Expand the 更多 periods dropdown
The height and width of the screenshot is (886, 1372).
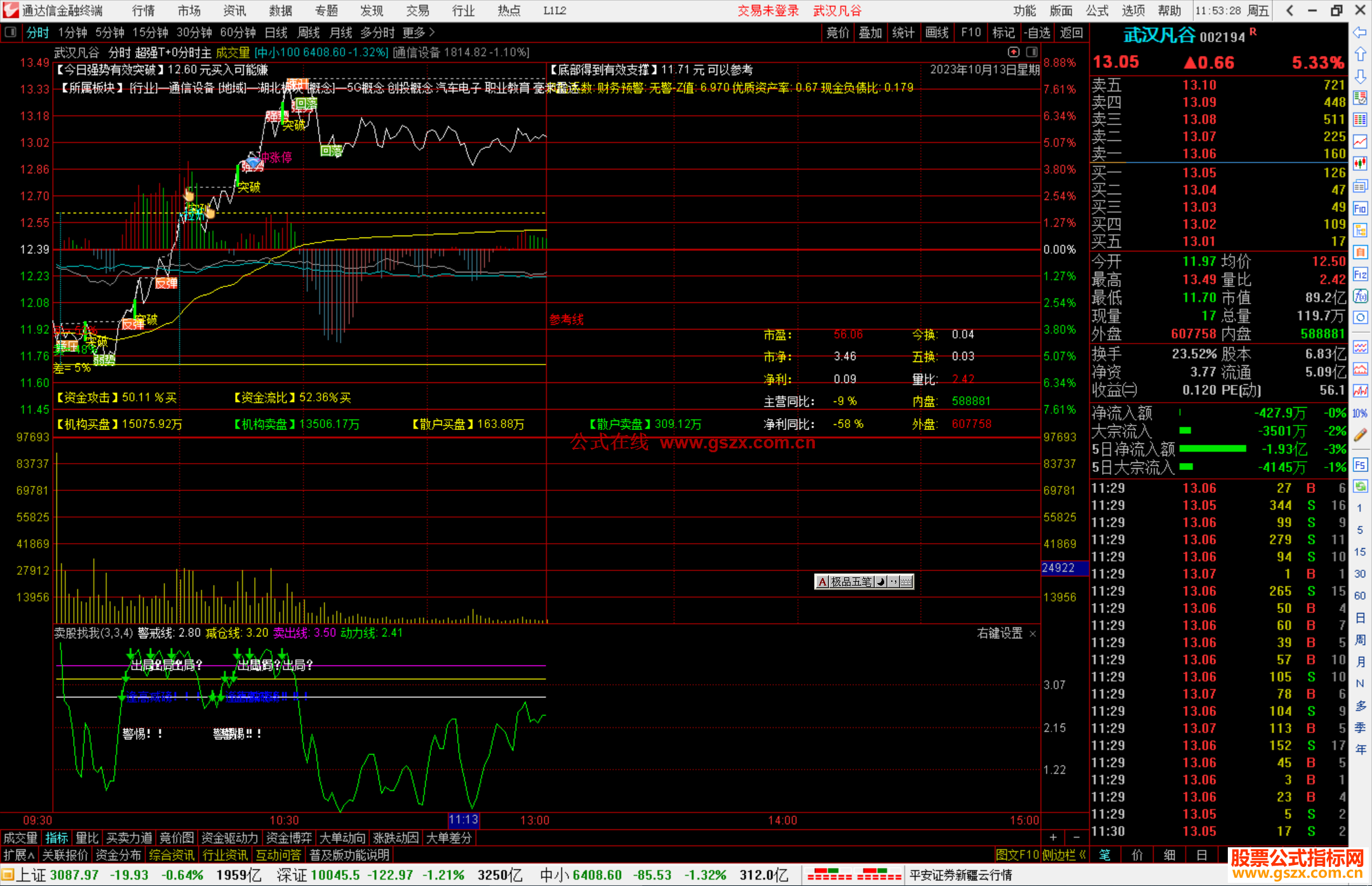pyautogui.click(x=419, y=32)
